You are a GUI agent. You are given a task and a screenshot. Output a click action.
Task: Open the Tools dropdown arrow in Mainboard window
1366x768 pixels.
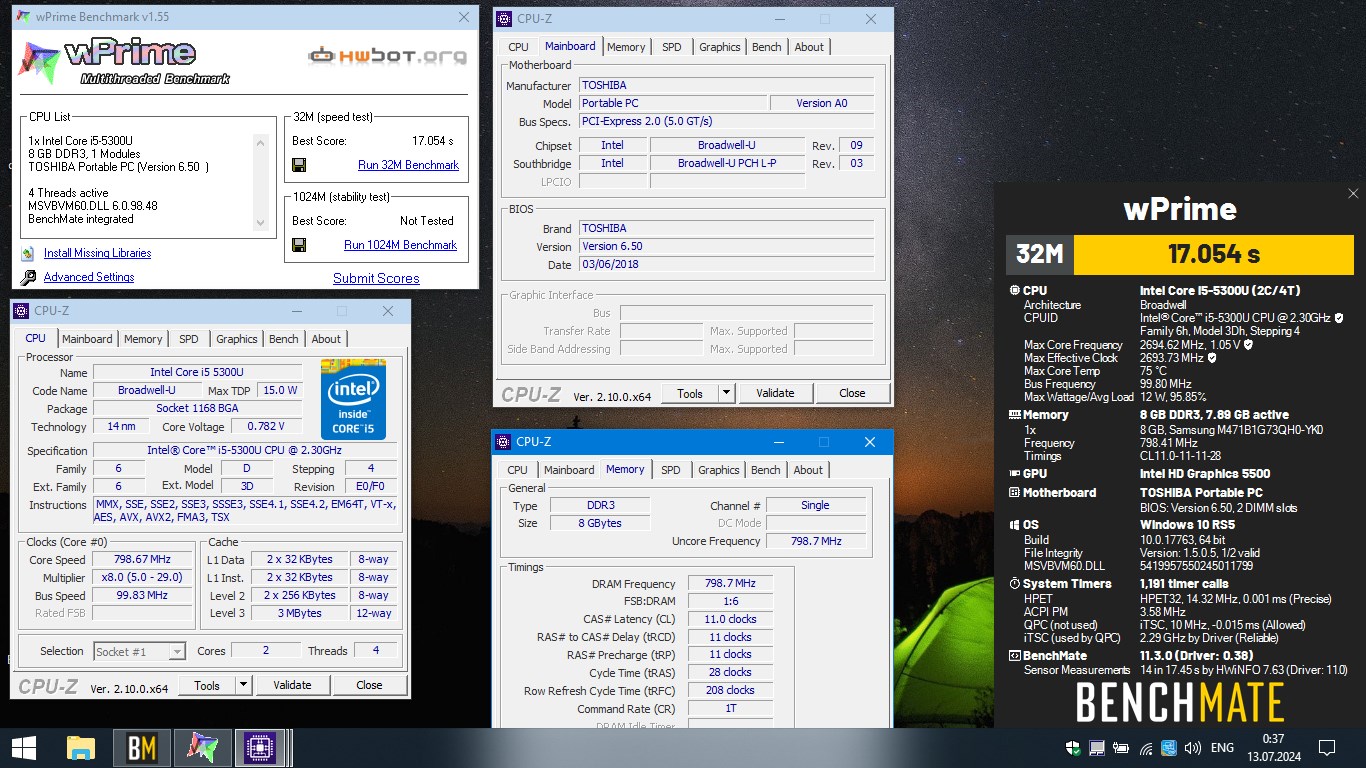(726, 393)
